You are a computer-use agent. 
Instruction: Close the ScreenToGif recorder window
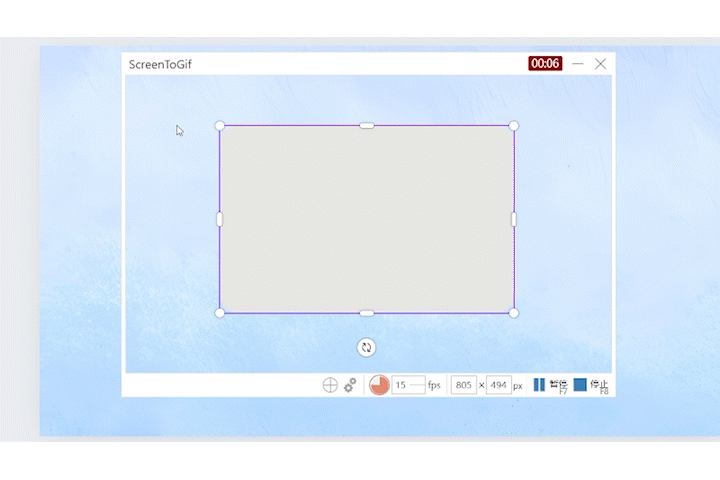pyautogui.click(x=600, y=64)
